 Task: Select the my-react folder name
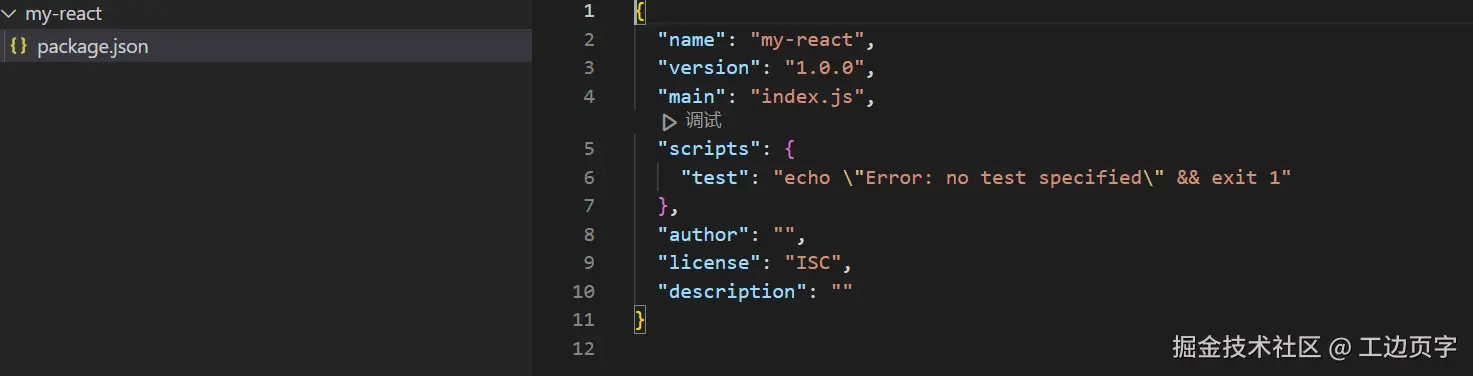[x=64, y=15]
